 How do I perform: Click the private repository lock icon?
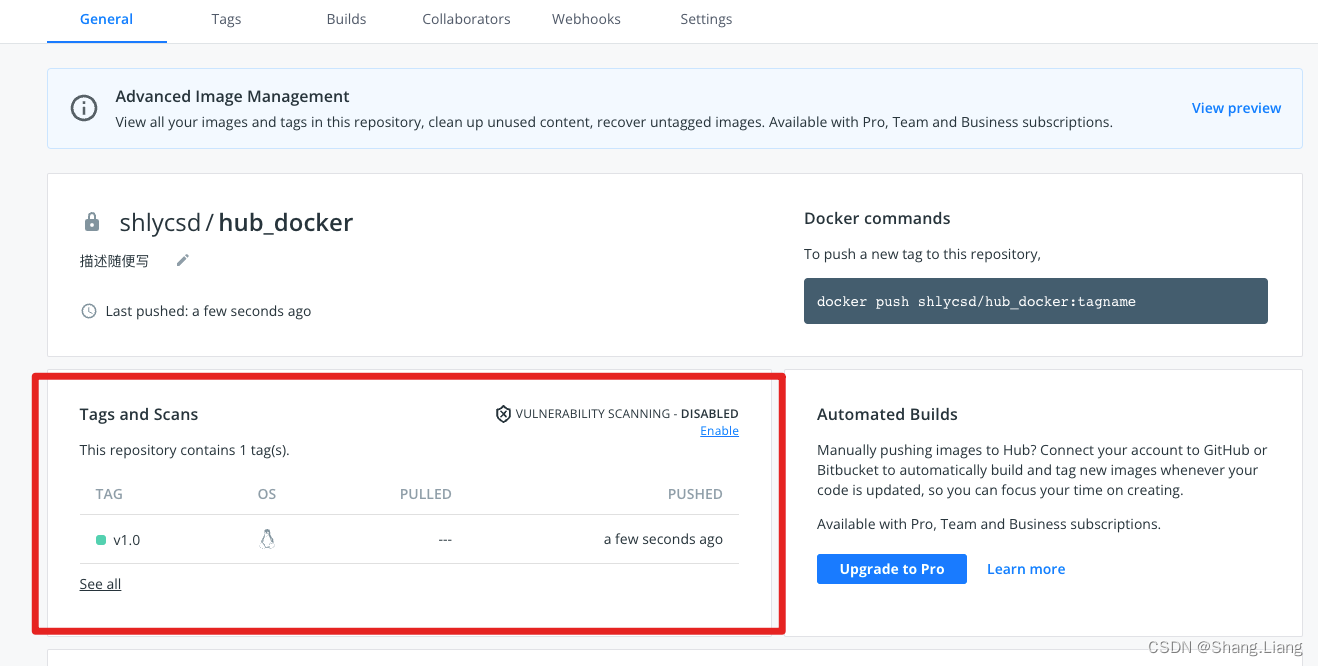click(x=92, y=222)
